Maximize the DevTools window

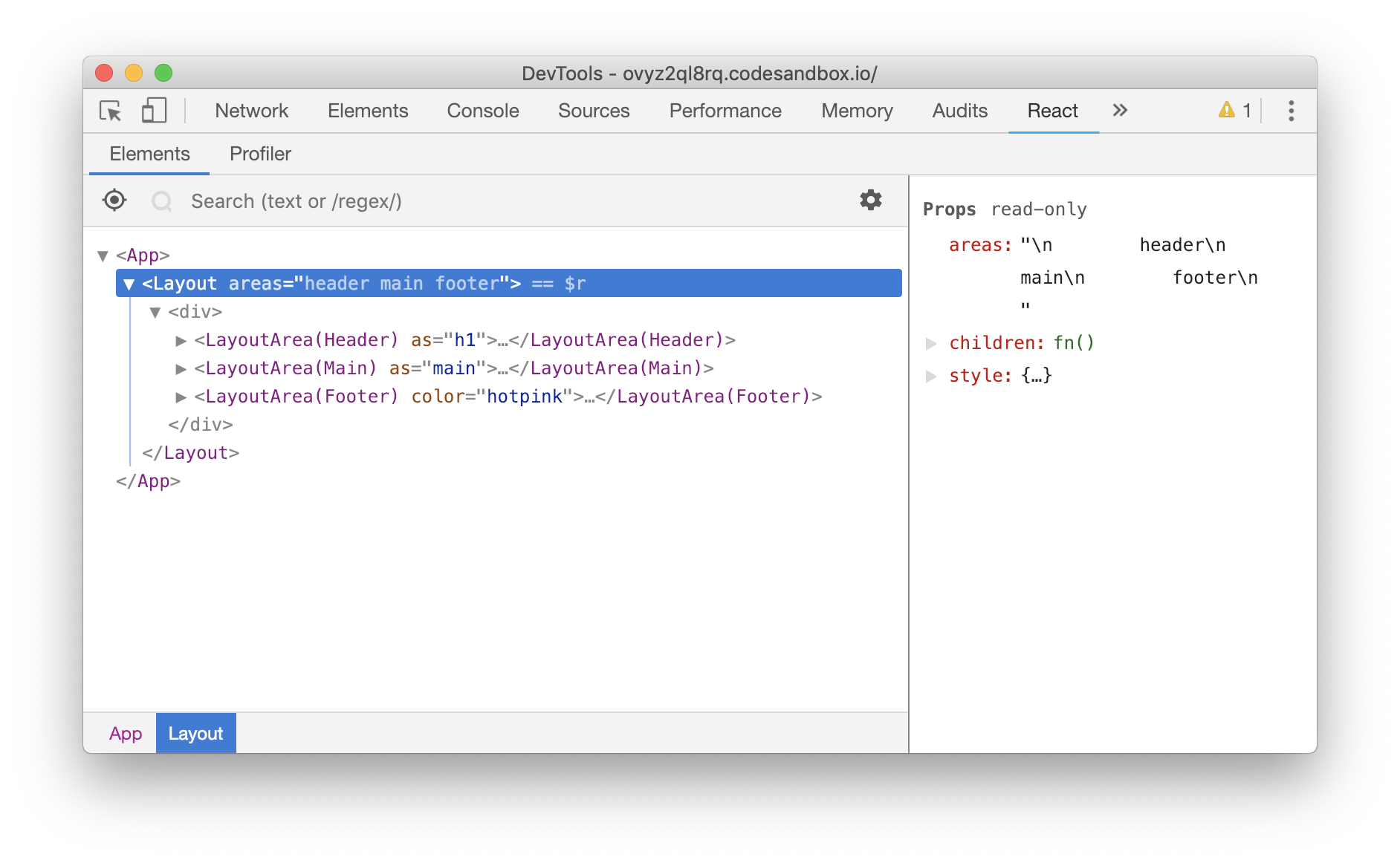(x=163, y=73)
